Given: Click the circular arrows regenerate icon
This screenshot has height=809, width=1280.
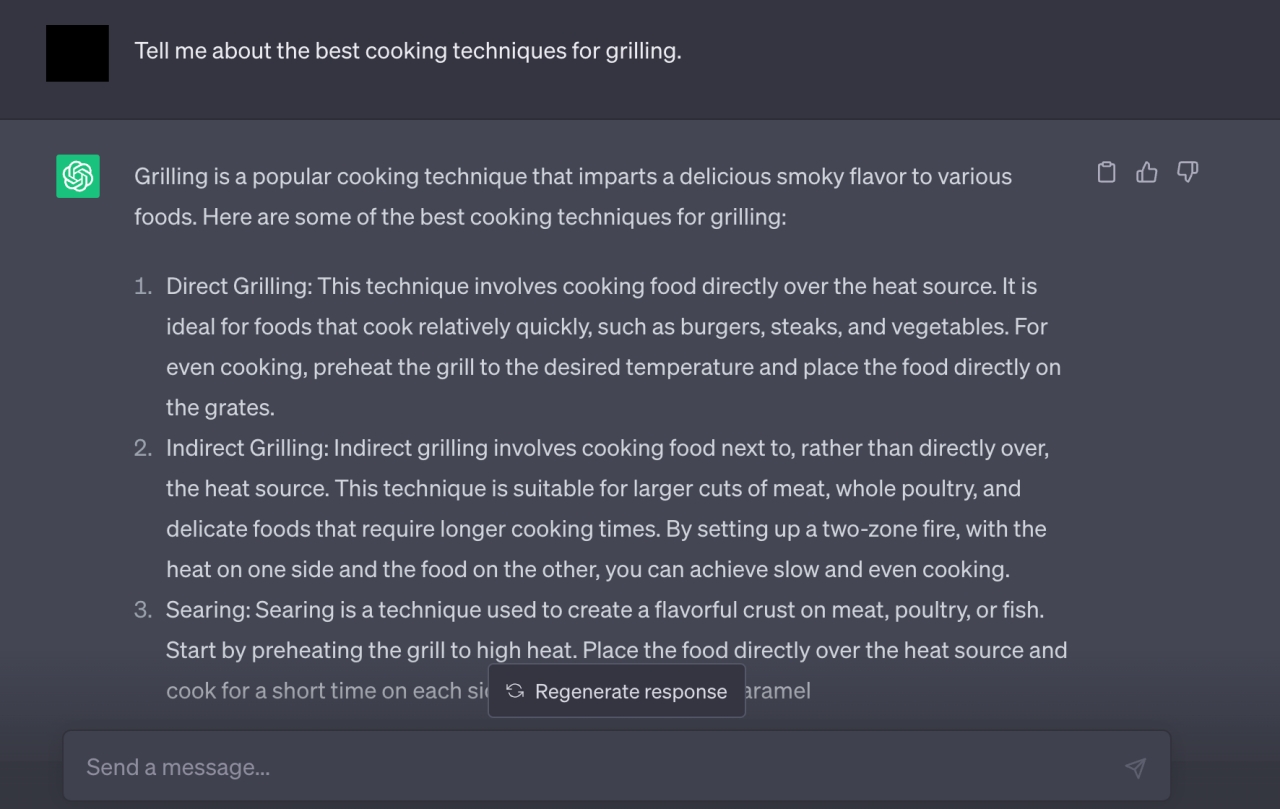Looking at the screenshot, I should pos(515,691).
